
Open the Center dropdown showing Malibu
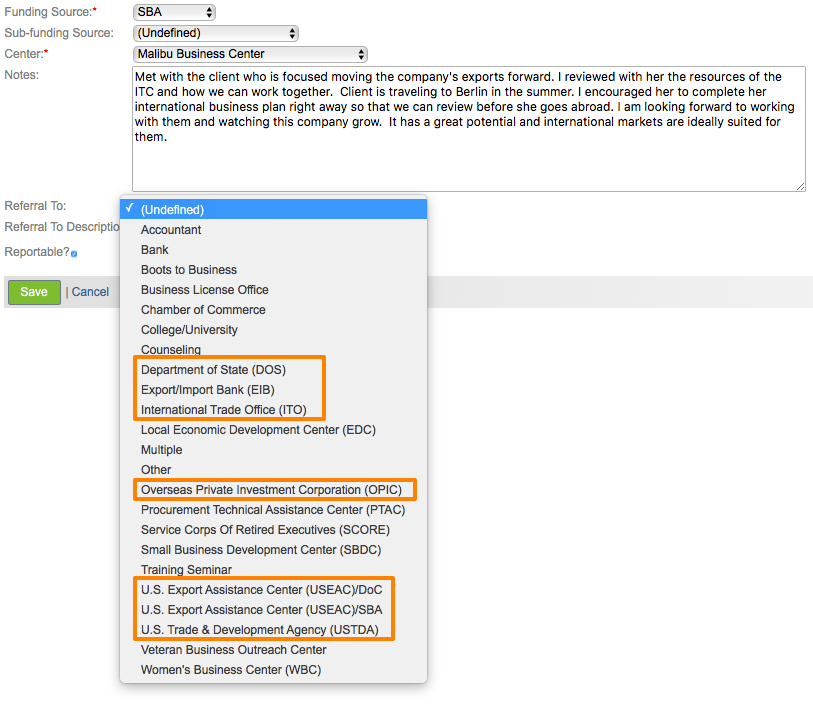pyautogui.click(x=250, y=54)
